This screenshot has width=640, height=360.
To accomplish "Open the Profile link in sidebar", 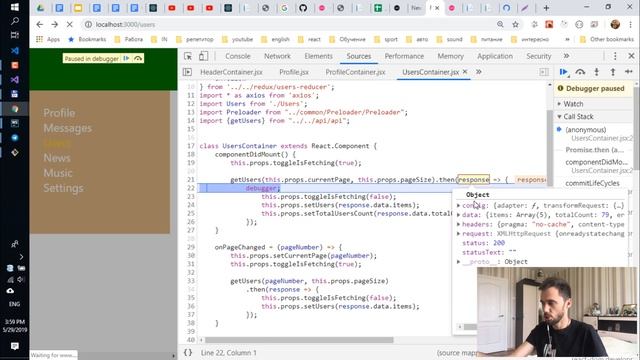I will [59, 113].
